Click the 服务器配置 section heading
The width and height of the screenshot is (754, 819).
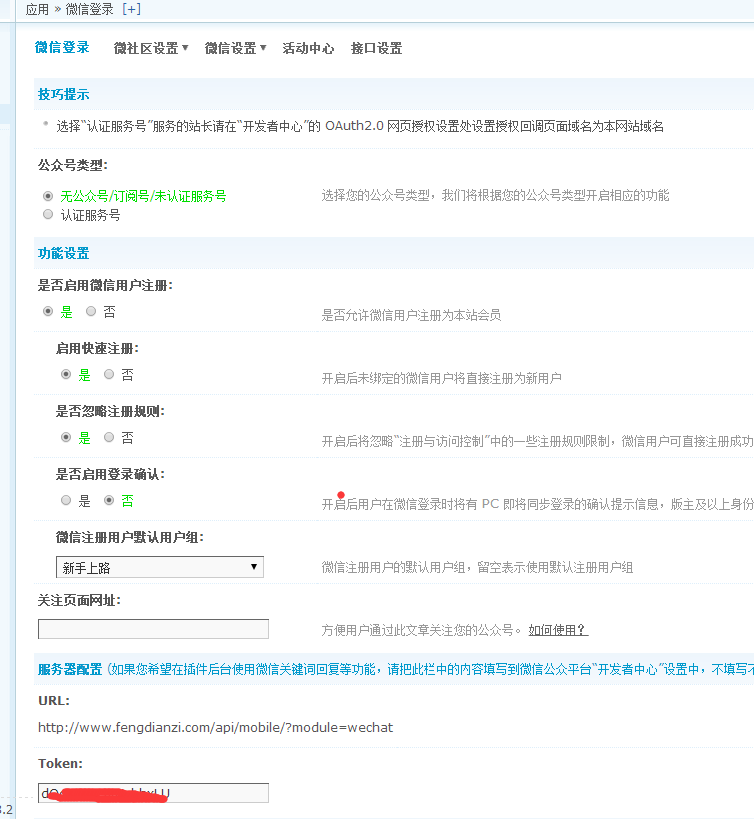[x=70, y=669]
